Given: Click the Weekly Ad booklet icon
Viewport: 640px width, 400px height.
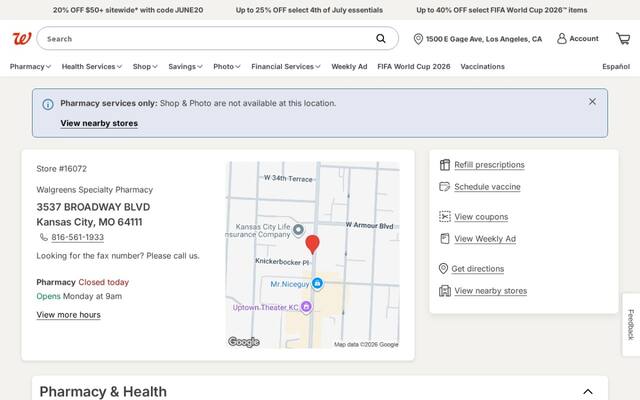Looking at the screenshot, I should [444, 238].
